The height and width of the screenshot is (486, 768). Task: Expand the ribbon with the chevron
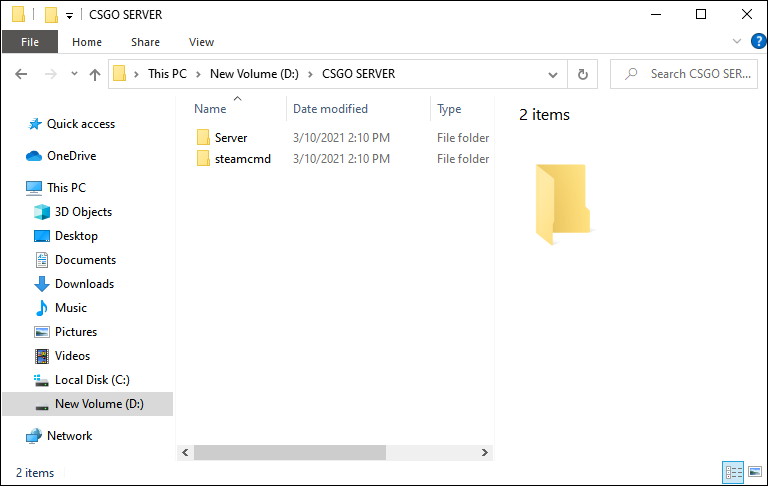point(737,42)
